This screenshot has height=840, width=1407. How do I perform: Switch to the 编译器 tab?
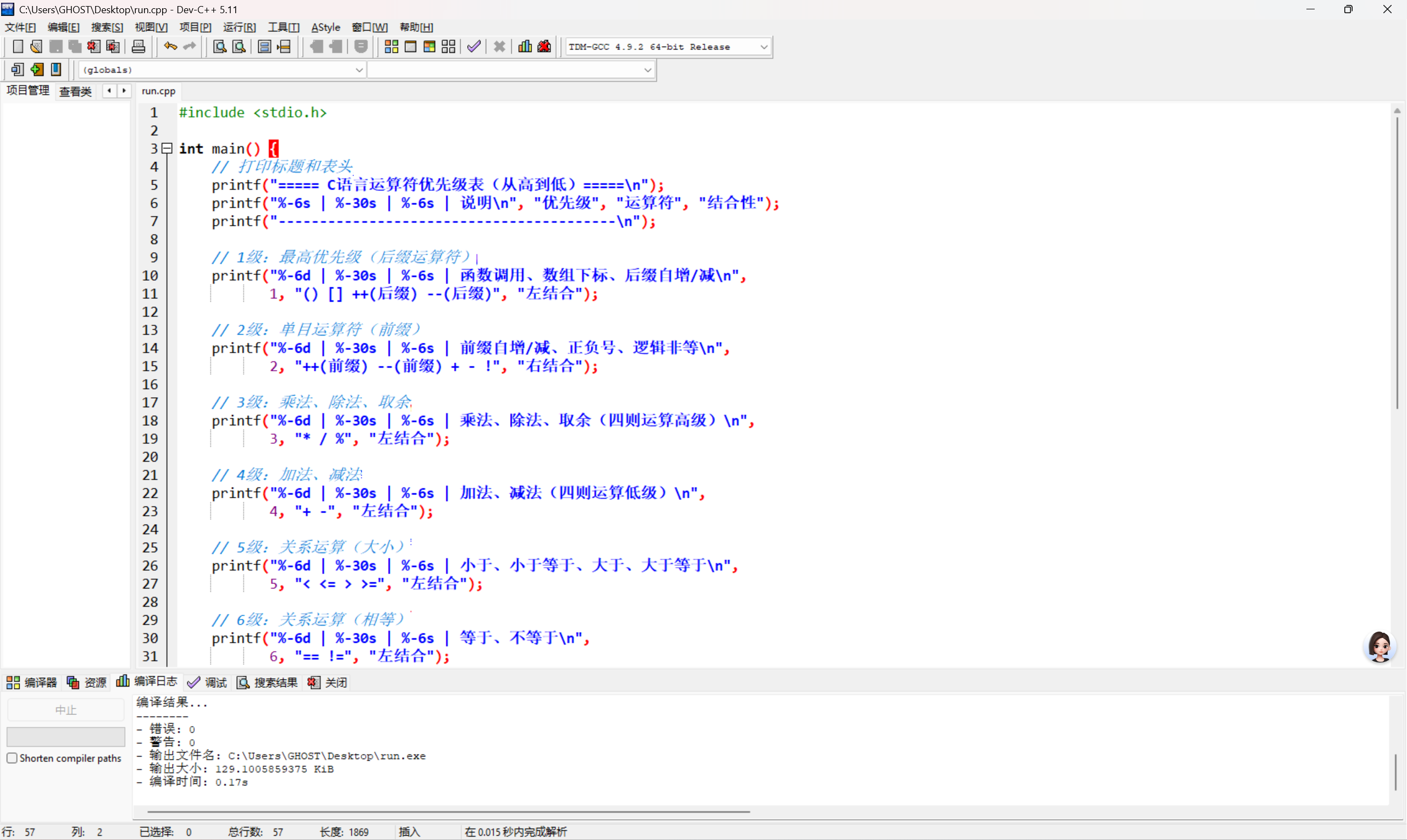pyautogui.click(x=32, y=682)
